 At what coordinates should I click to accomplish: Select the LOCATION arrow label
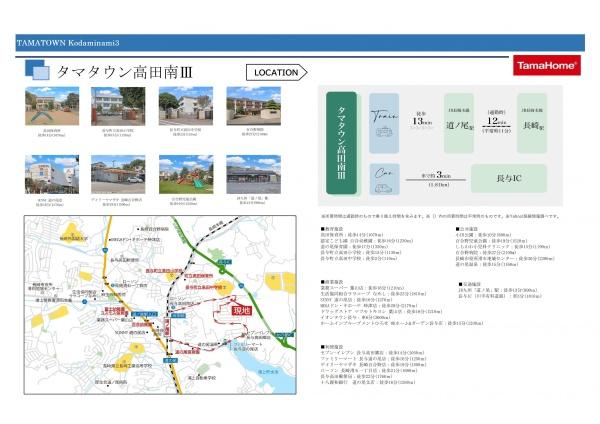276,72
